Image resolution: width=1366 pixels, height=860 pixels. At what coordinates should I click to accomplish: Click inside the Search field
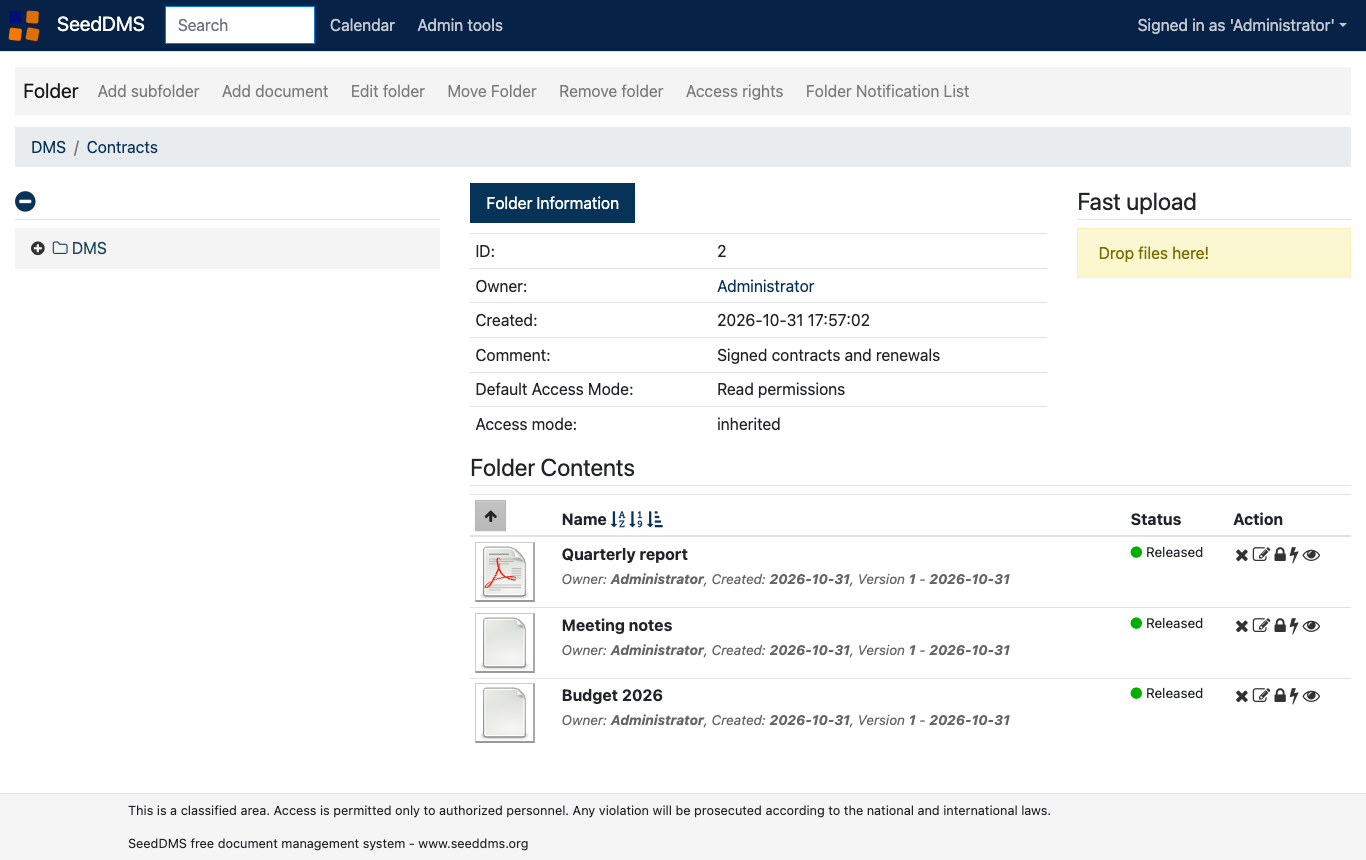click(240, 25)
